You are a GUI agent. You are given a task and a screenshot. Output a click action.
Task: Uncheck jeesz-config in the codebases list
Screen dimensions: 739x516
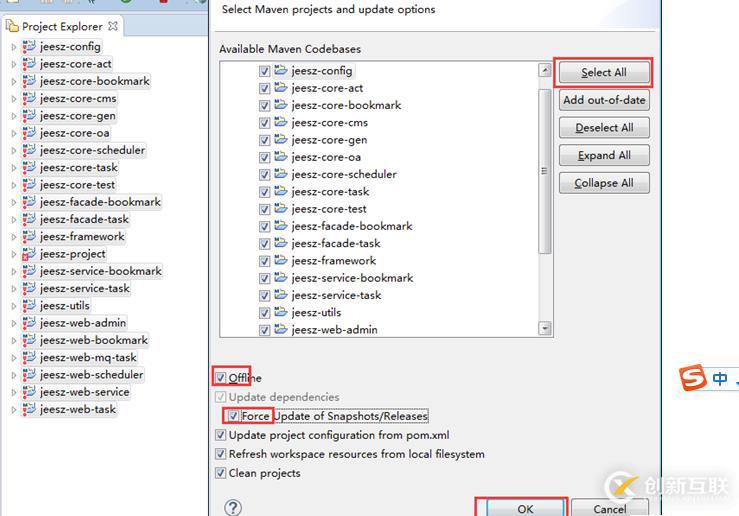point(264,71)
